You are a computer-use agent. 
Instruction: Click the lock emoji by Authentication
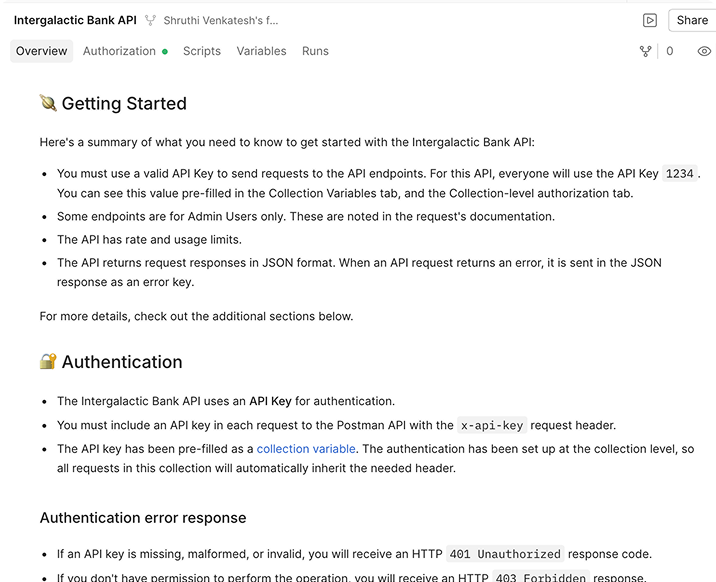pyautogui.click(x=48, y=361)
